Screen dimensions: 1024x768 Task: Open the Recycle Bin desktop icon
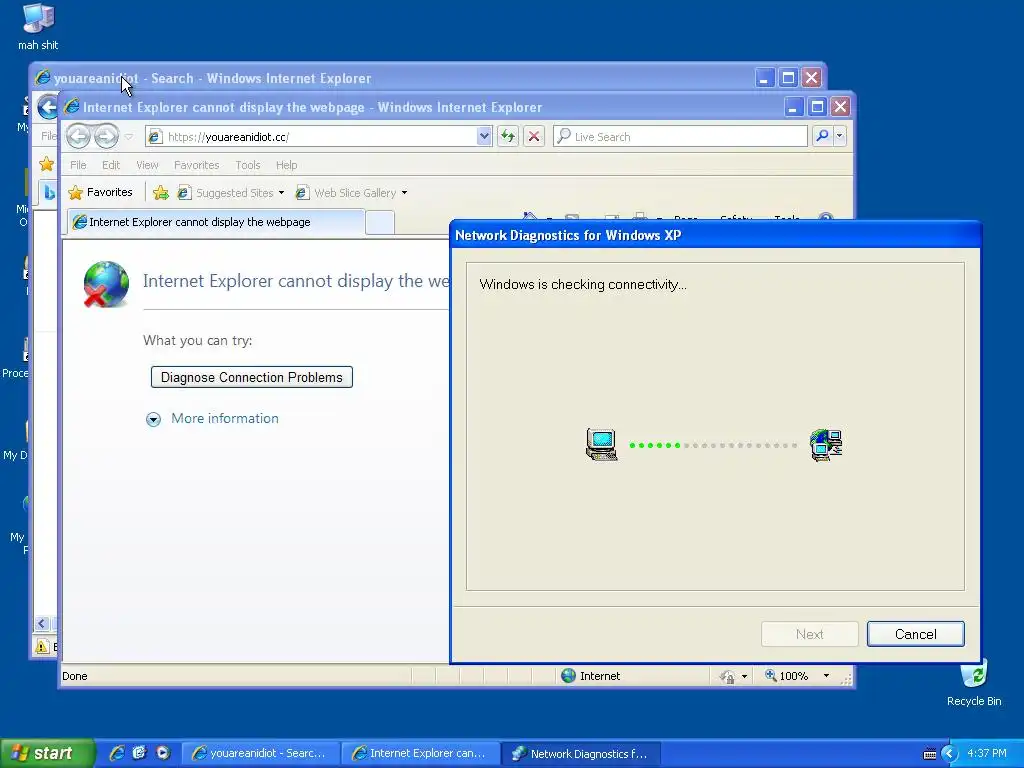coord(974,682)
